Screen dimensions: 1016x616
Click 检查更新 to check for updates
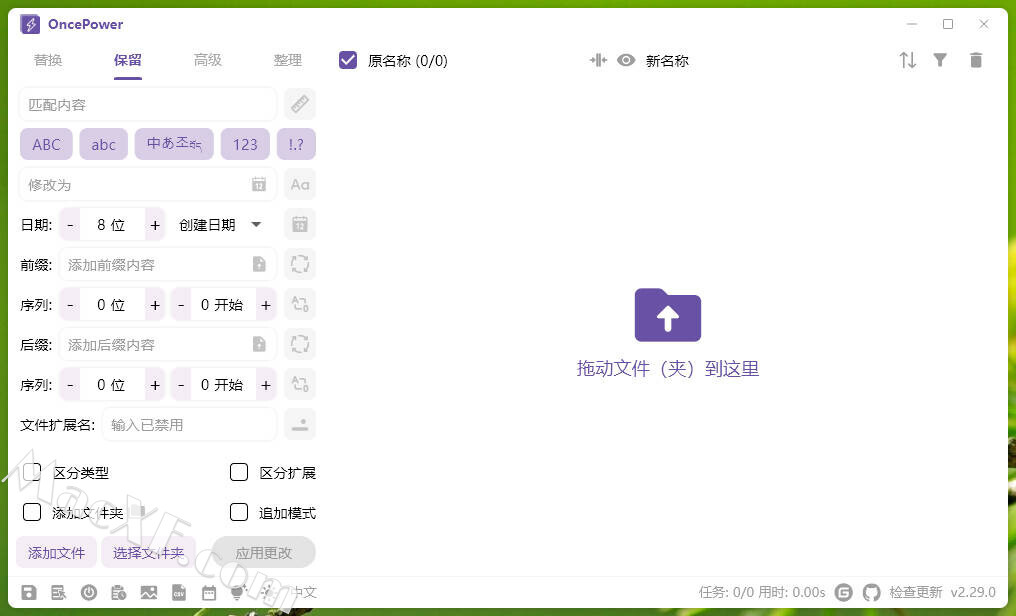tap(916, 592)
